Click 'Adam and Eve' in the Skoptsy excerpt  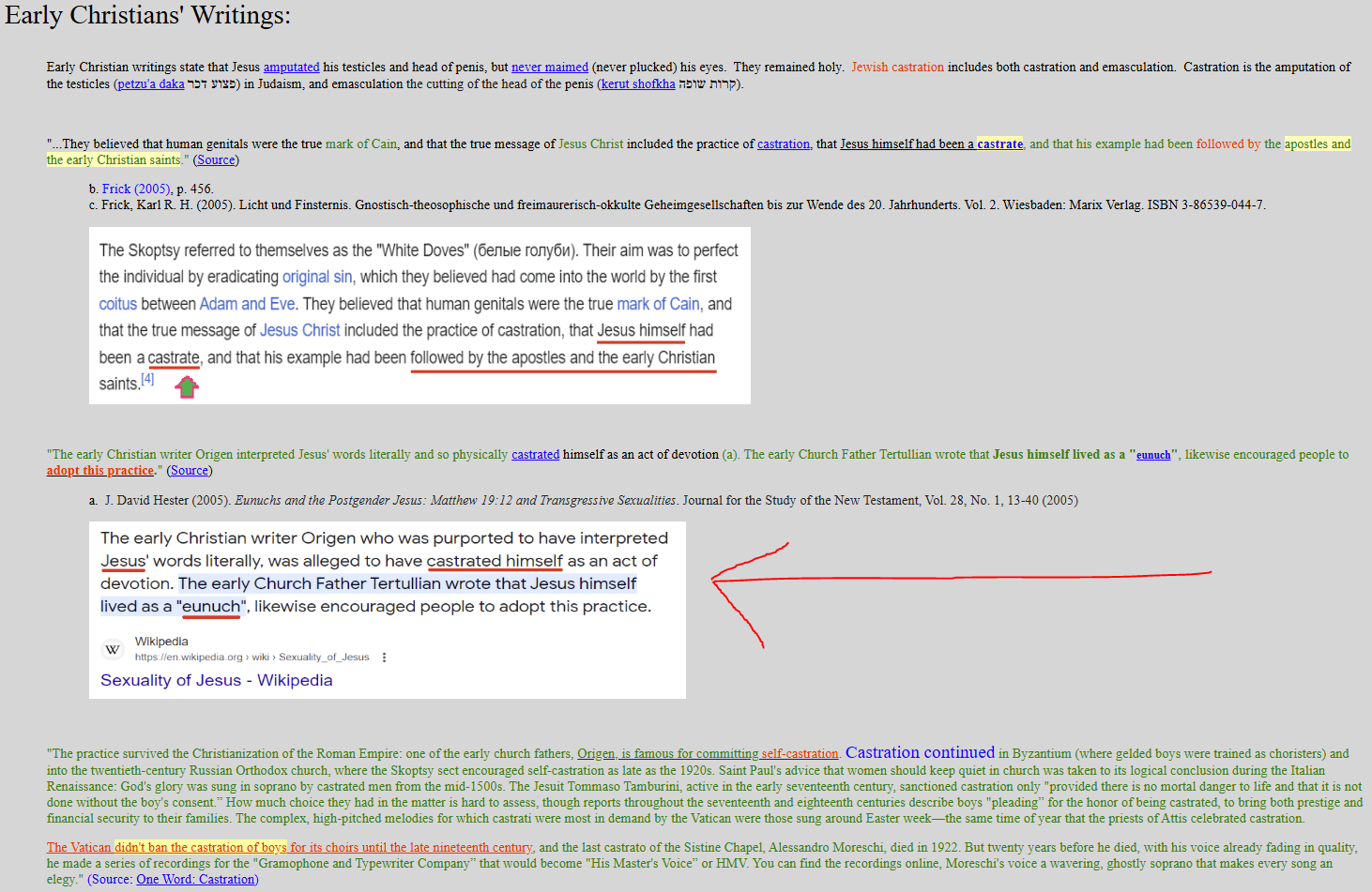click(247, 305)
